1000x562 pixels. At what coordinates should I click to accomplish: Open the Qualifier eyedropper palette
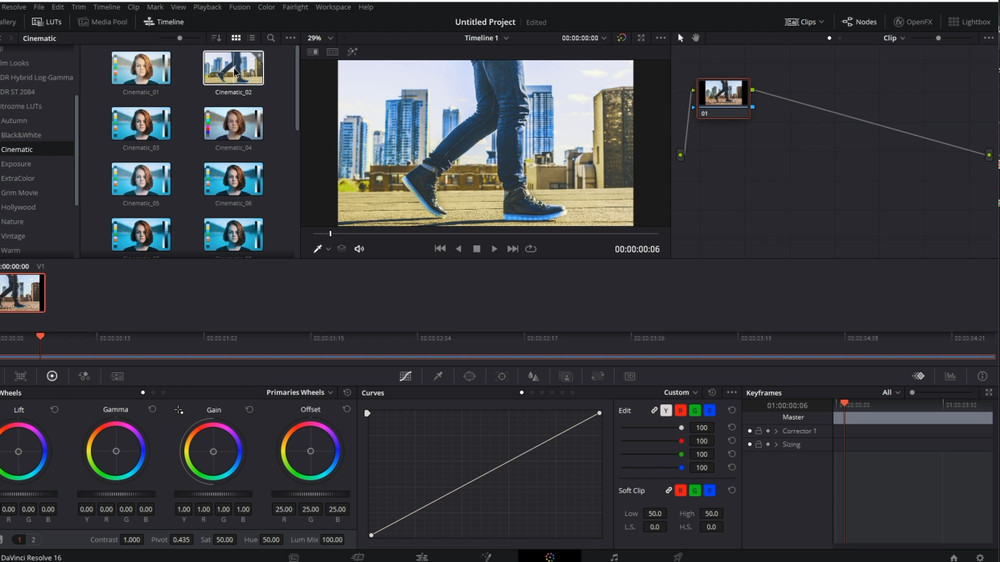(x=438, y=376)
